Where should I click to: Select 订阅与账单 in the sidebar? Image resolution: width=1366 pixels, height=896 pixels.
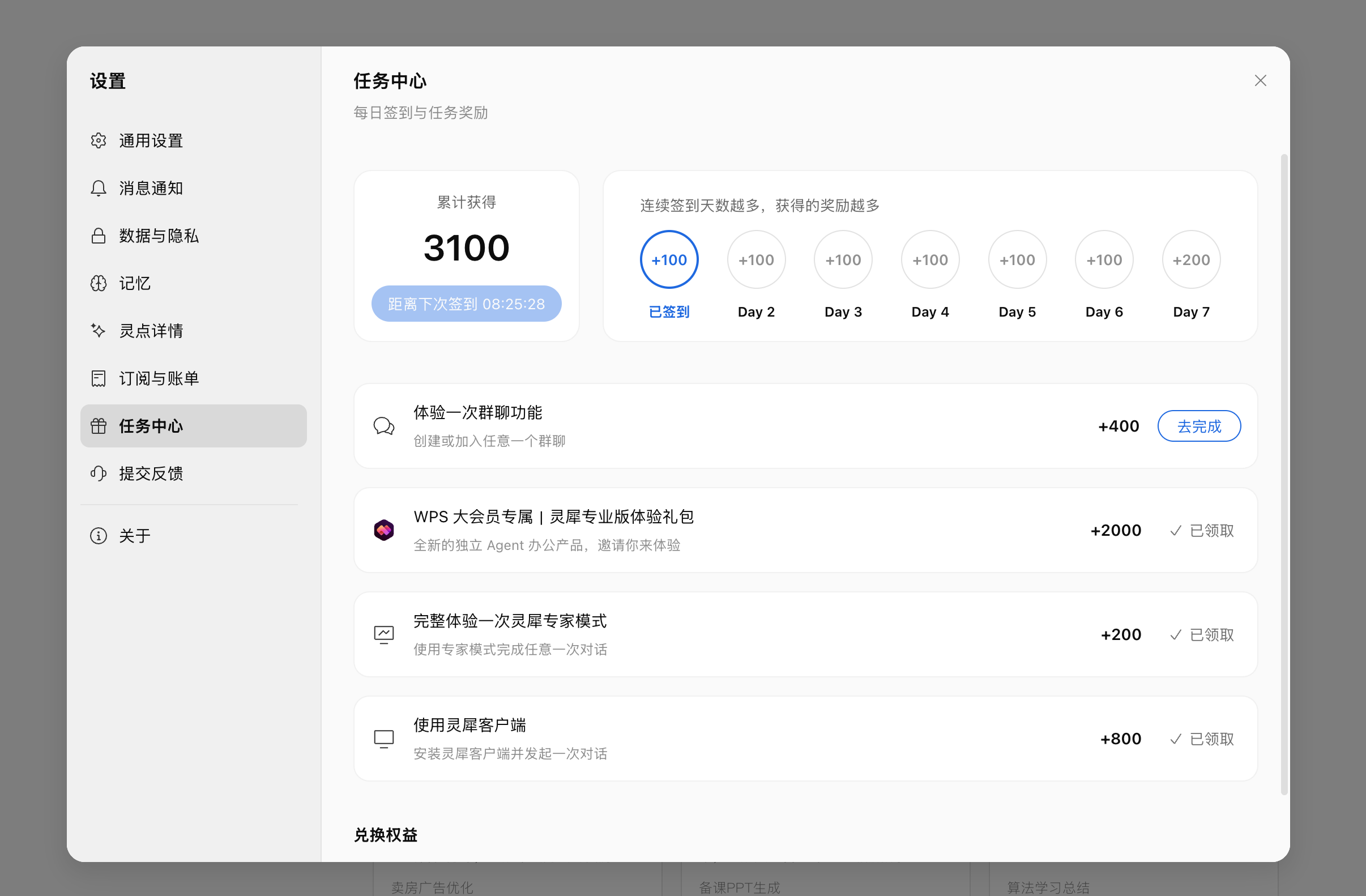194,378
